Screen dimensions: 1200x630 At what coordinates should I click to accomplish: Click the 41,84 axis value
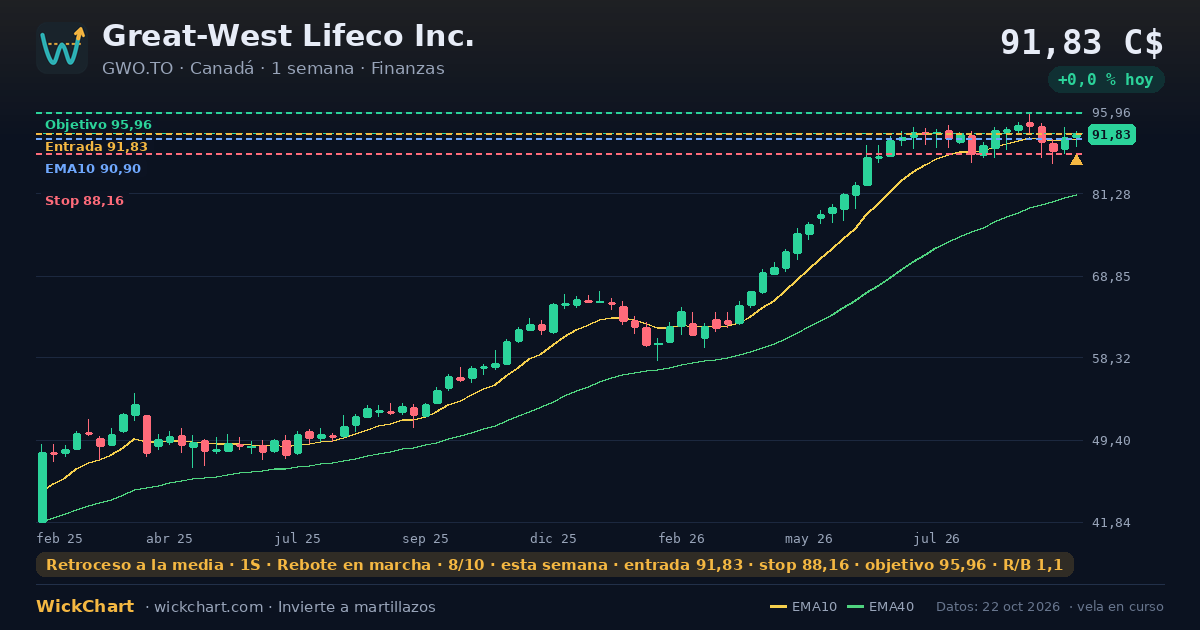pyautogui.click(x=1111, y=522)
